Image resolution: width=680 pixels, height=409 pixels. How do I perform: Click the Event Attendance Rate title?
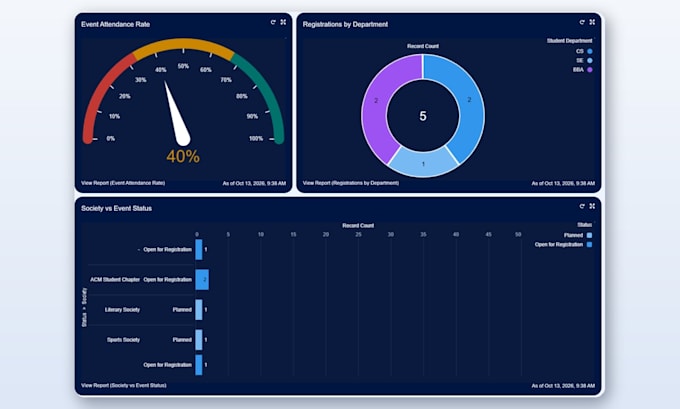[x=115, y=24]
